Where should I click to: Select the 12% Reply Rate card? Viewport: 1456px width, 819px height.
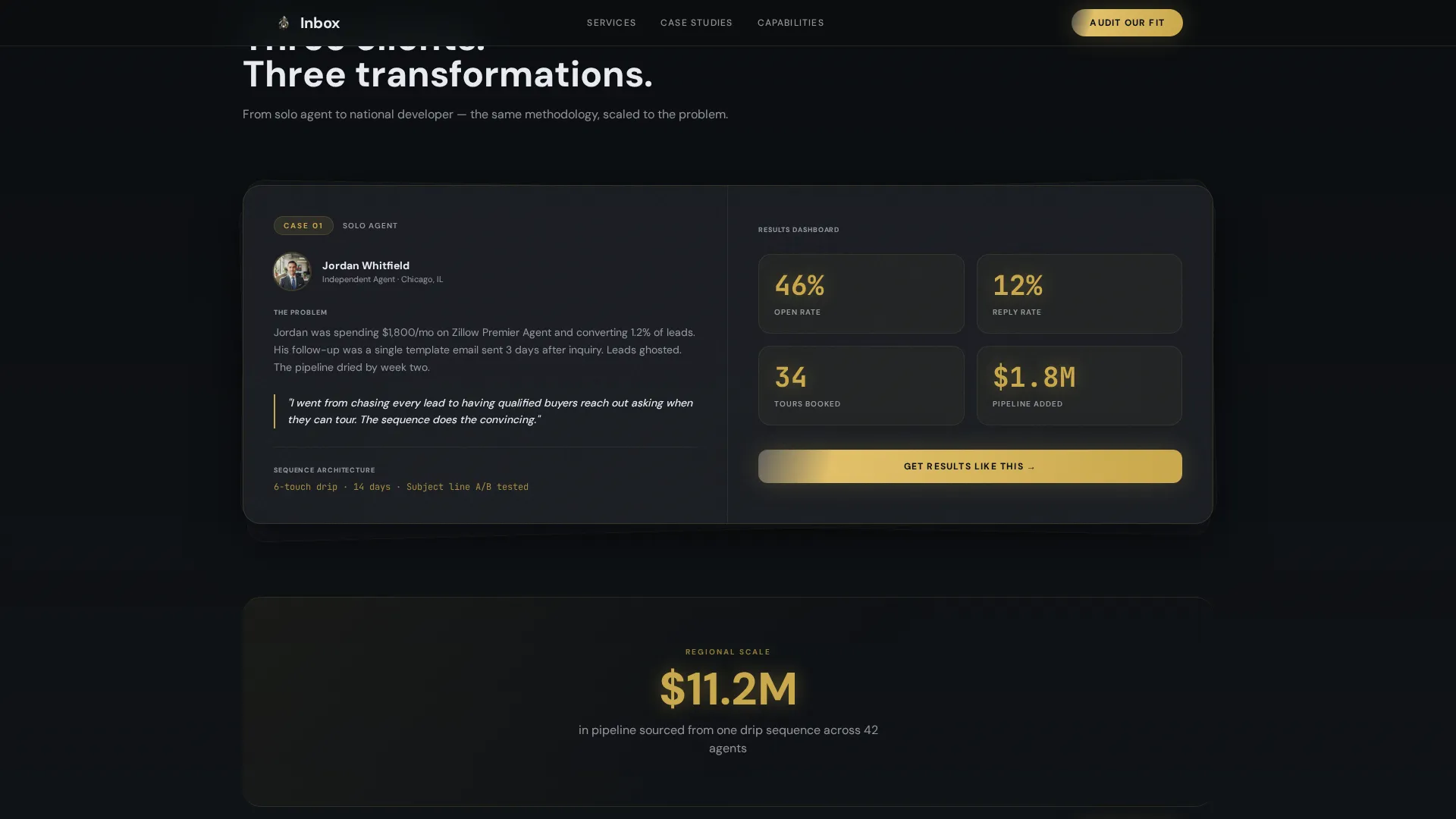[x=1079, y=293]
